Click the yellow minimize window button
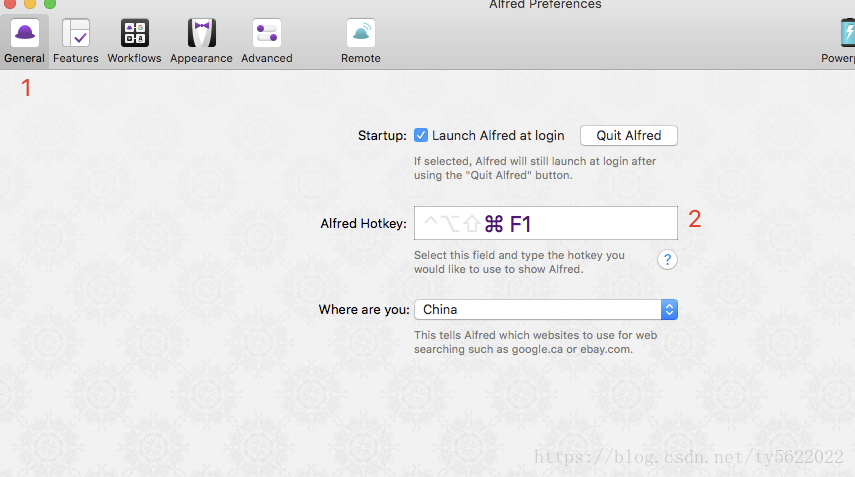This screenshot has width=855, height=477. pos(30,3)
